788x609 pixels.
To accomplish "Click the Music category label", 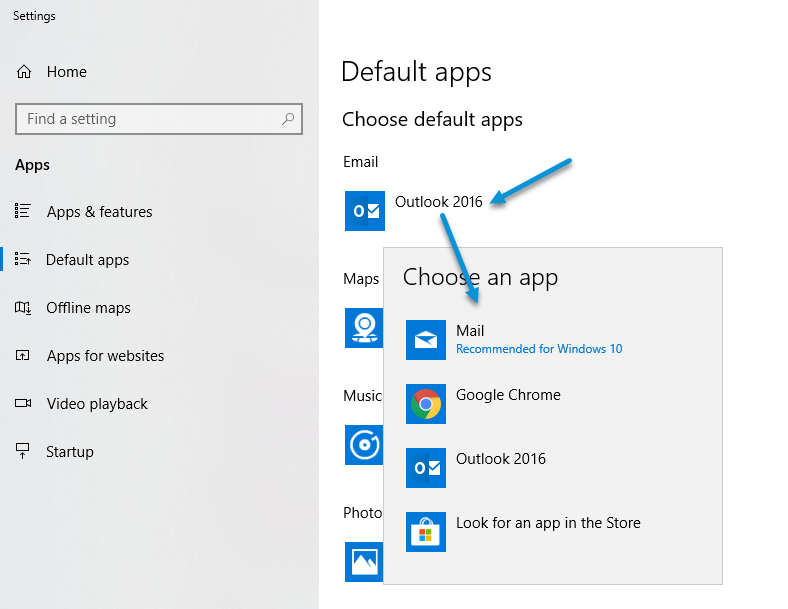I will tap(362, 395).
